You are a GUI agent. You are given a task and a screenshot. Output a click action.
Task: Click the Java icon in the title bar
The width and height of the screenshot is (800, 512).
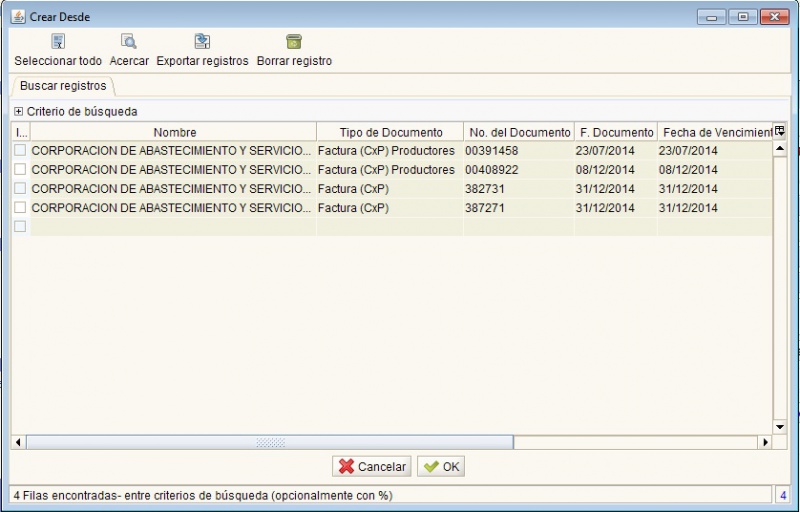pos(17,17)
